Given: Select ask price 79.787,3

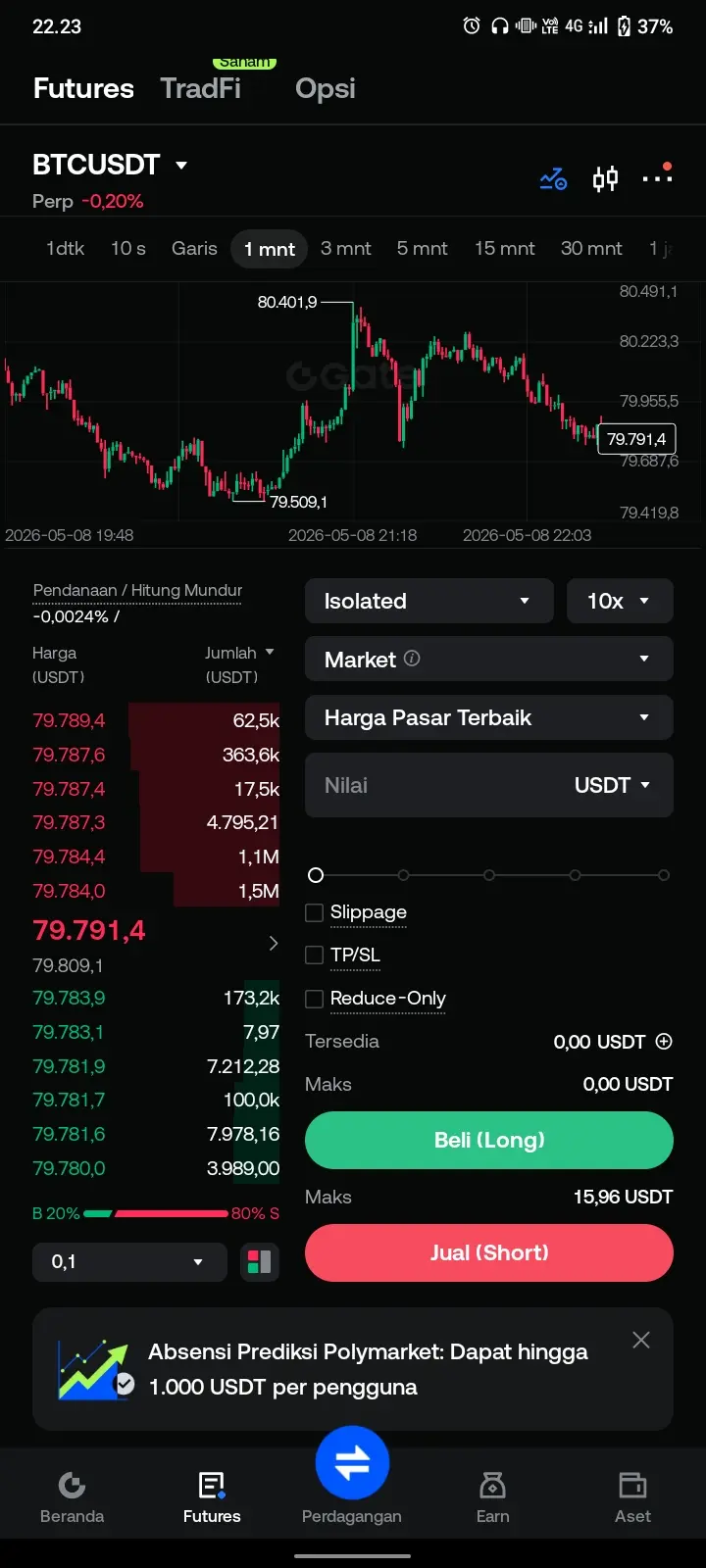Looking at the screenshot, I should [x=69, y=822].
